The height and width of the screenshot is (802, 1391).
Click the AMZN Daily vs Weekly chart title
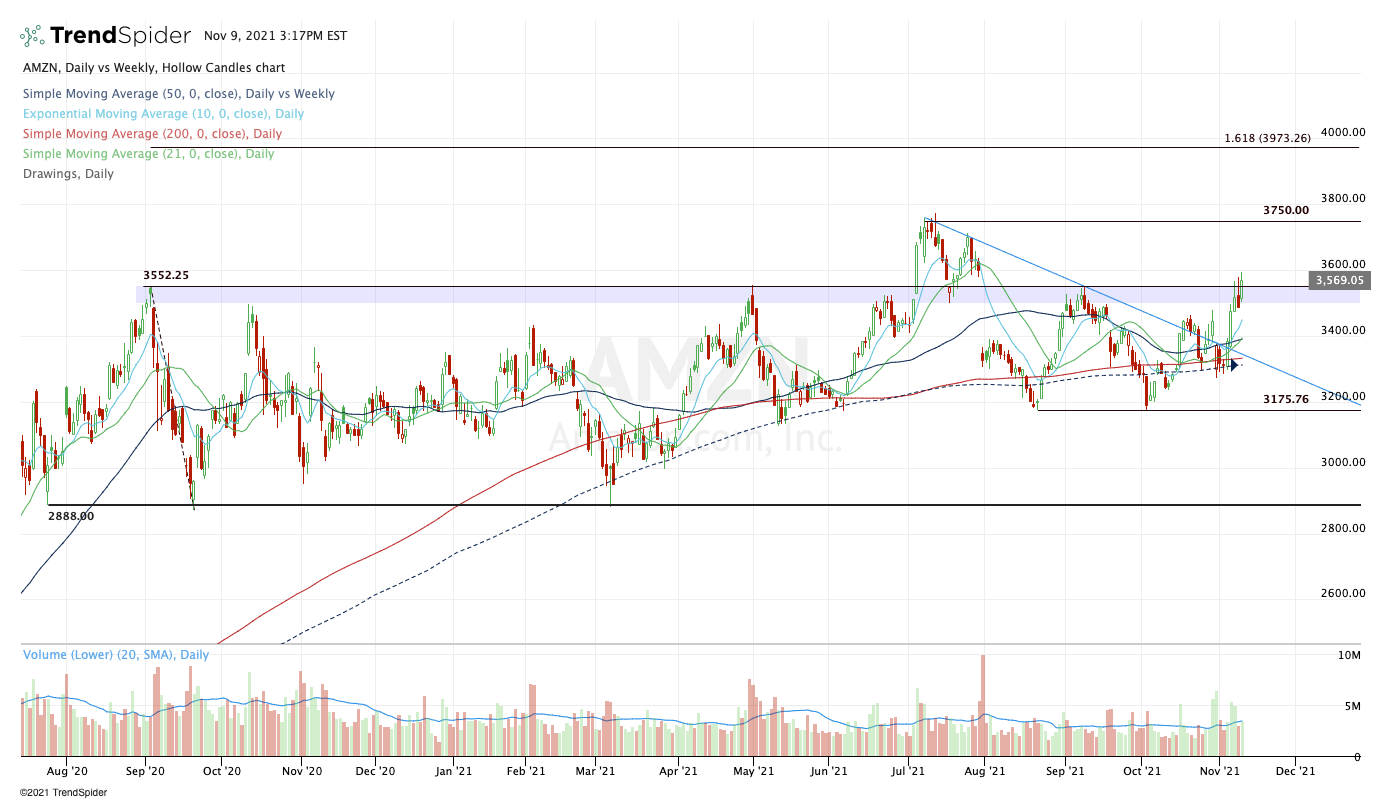(154, 68)
